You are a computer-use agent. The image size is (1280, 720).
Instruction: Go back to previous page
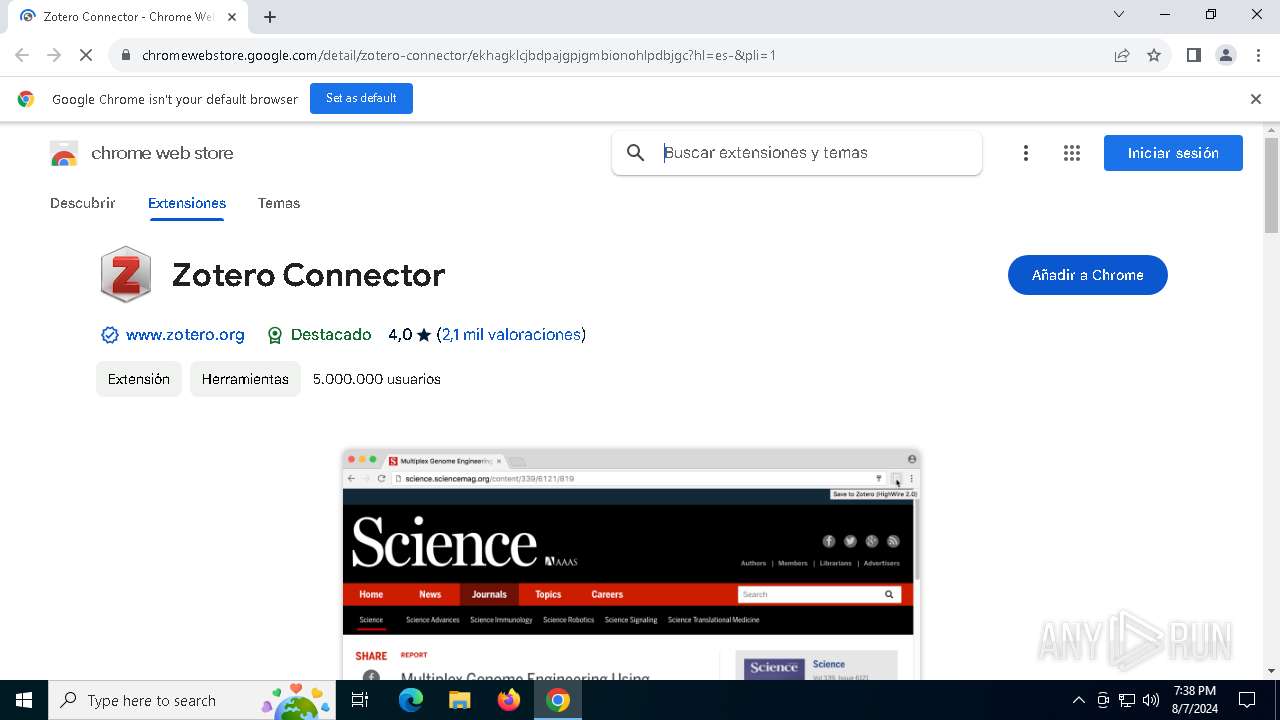(x=22, y=55)
